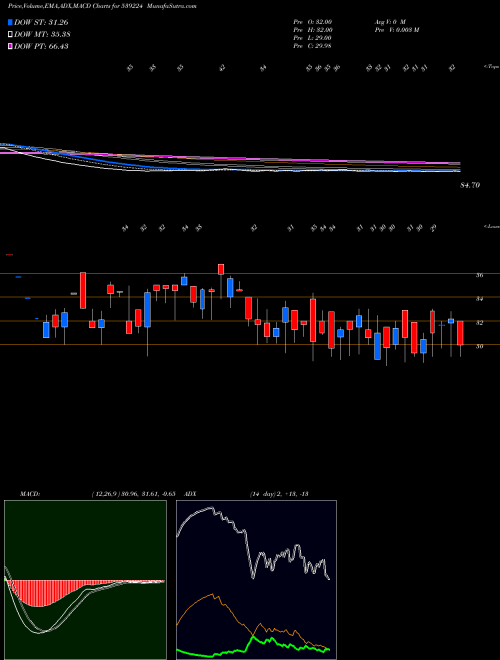The image size is (500, 660).
Task: Click the Pre C: 29.98 close value
Action: coord(313,46)
